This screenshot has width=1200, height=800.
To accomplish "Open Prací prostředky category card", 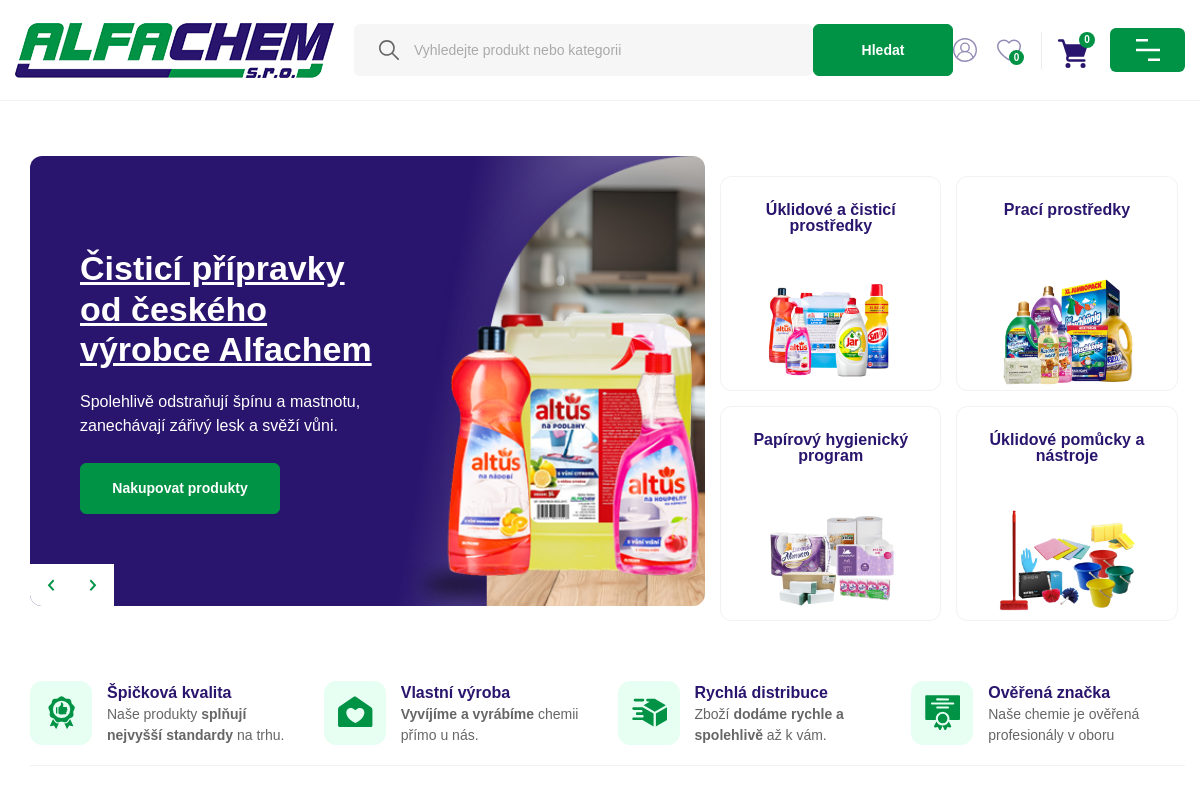I will coord(1067,284).
